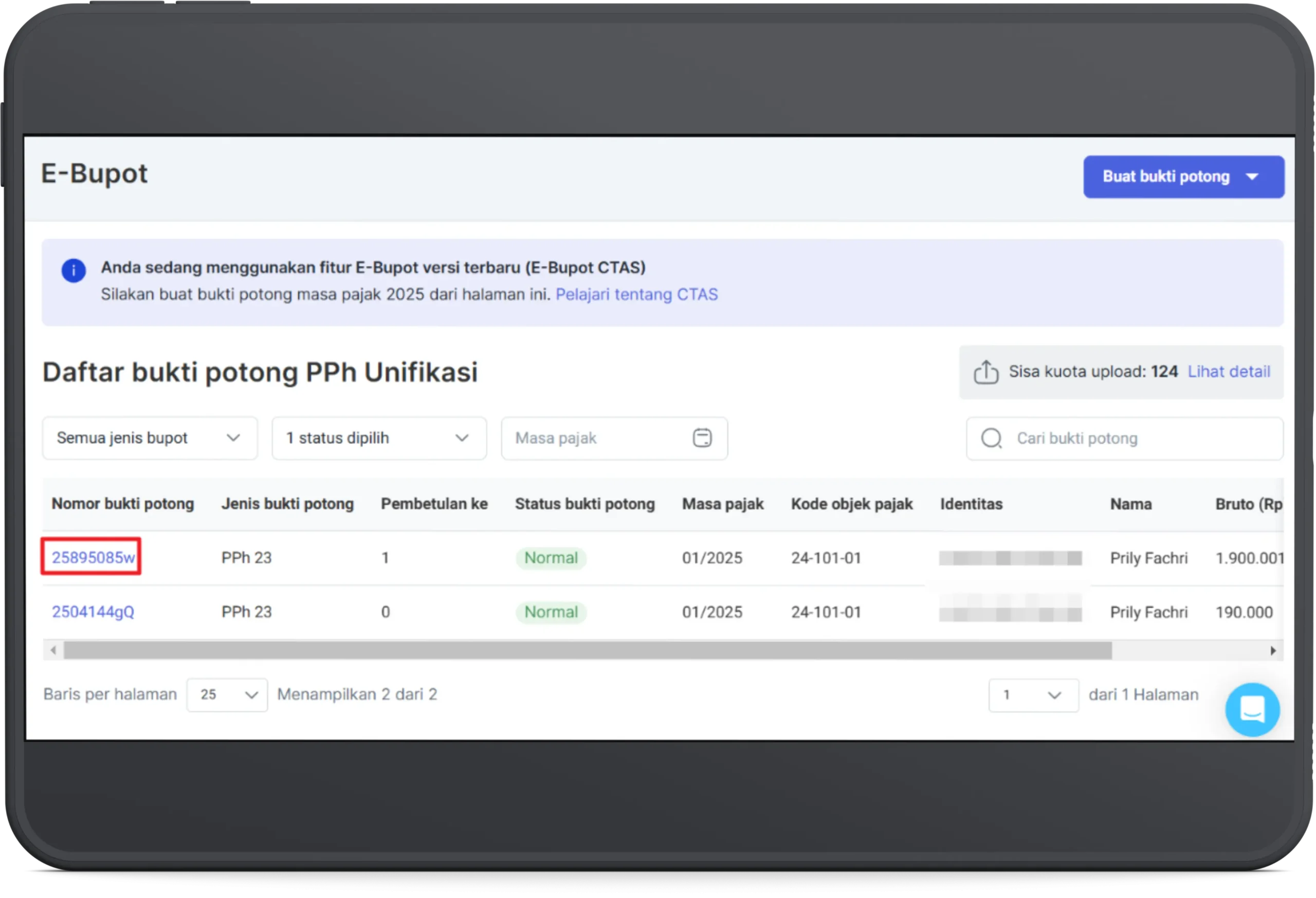Open the chat support bubble
1316x898 pixels.
1252,709
